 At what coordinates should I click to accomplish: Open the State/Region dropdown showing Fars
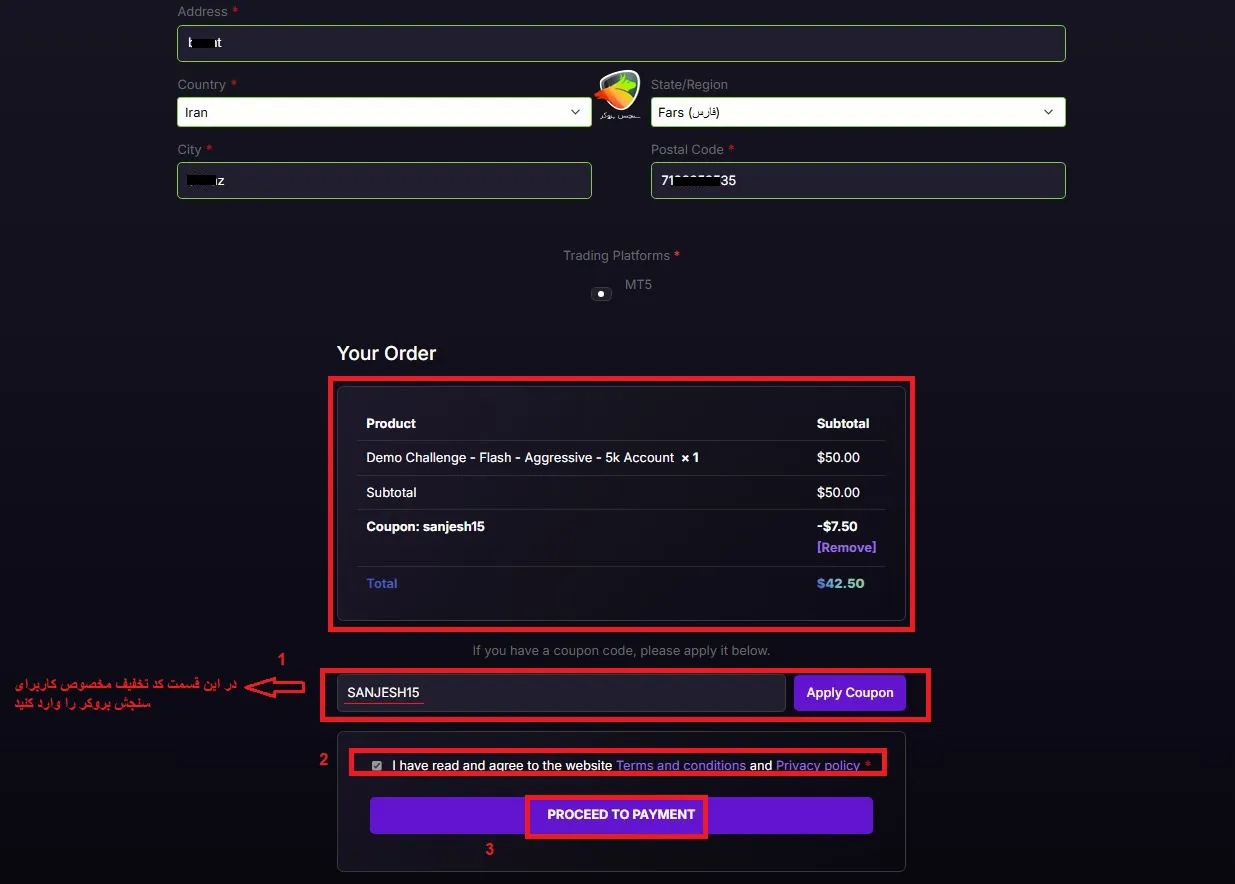pos(857,112)
